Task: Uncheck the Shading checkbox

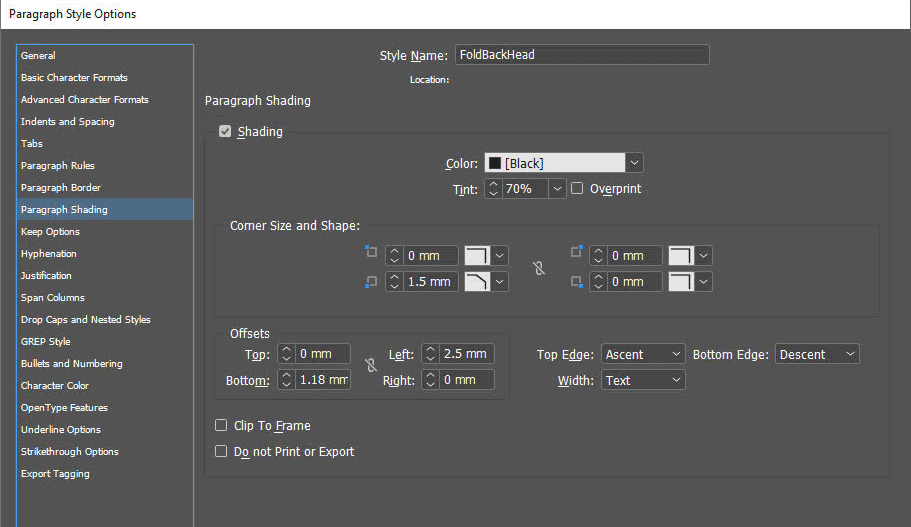Action: click(x=225, y=131)
